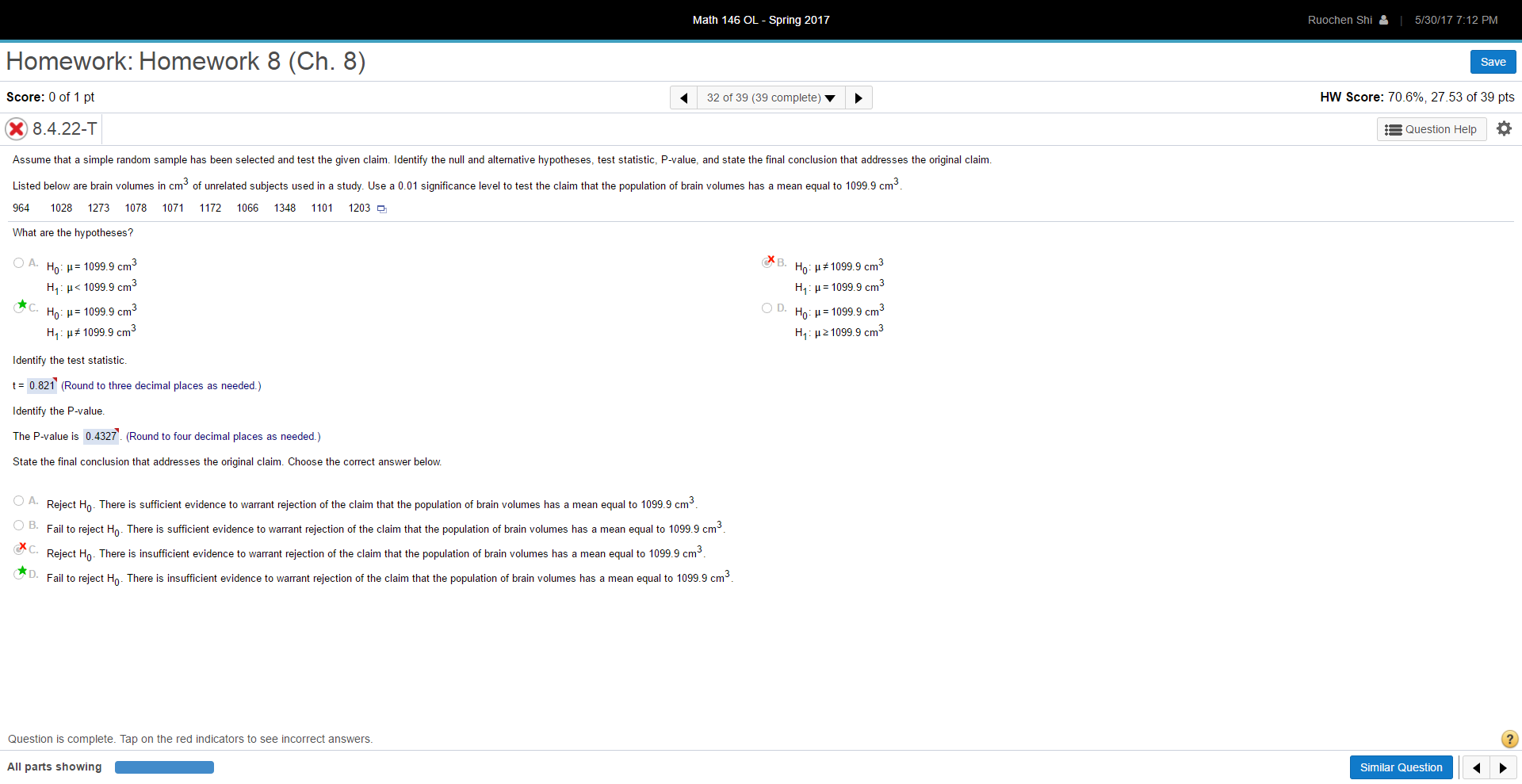Advance to the next question with the right arrow

pos(858,97)
